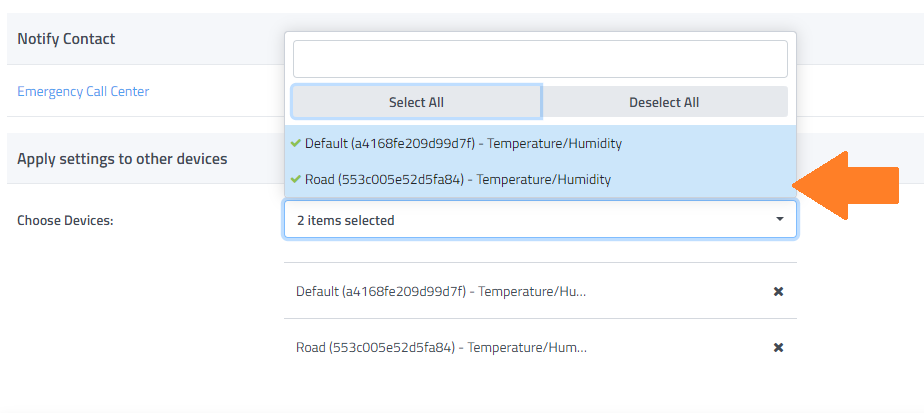Click the green checkmark beside the Road option
The height and width of the screenshot is (413, 924).
[296, 180]
